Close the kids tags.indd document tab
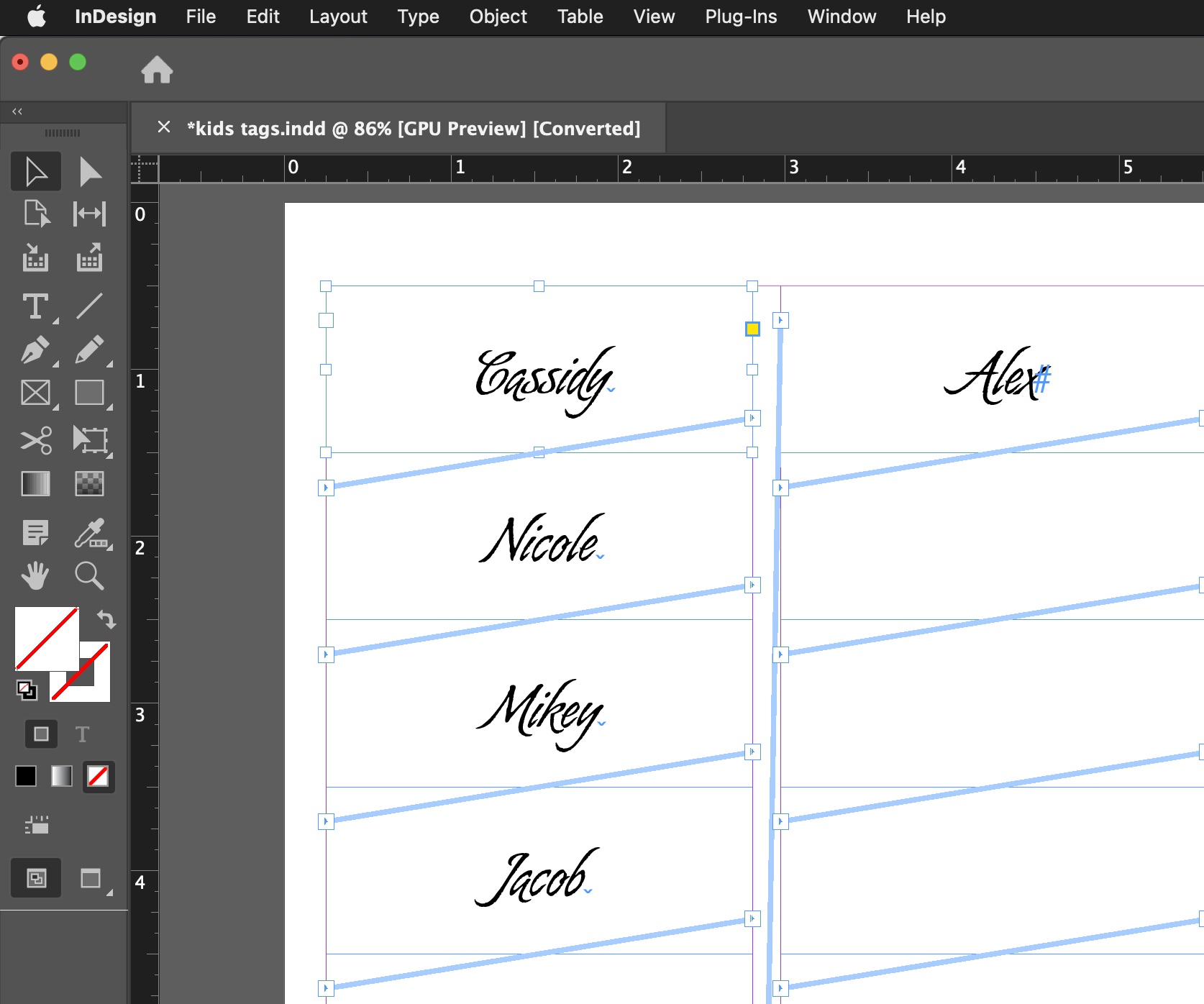1204x1004 pixels. [163, 127]
